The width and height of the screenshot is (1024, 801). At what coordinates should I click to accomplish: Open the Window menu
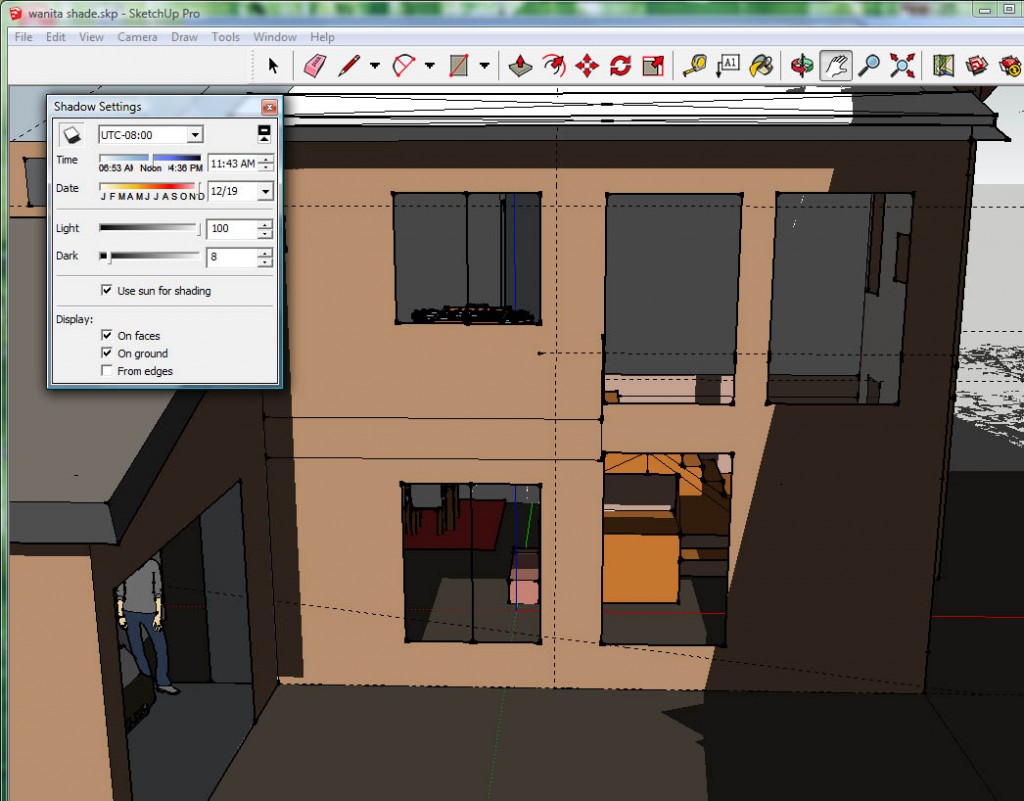pyautogui.click(x=274, y=37)
